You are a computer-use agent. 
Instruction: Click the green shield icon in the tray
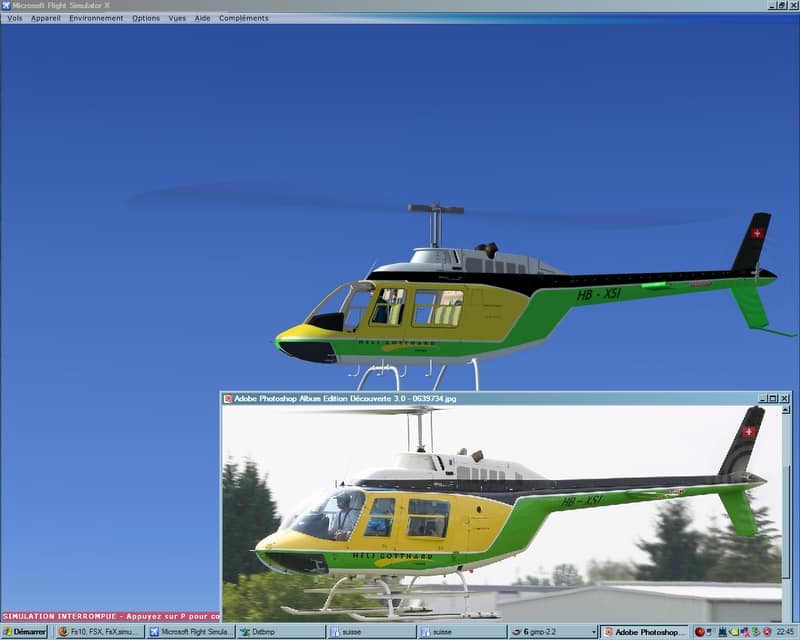[755, 631]
